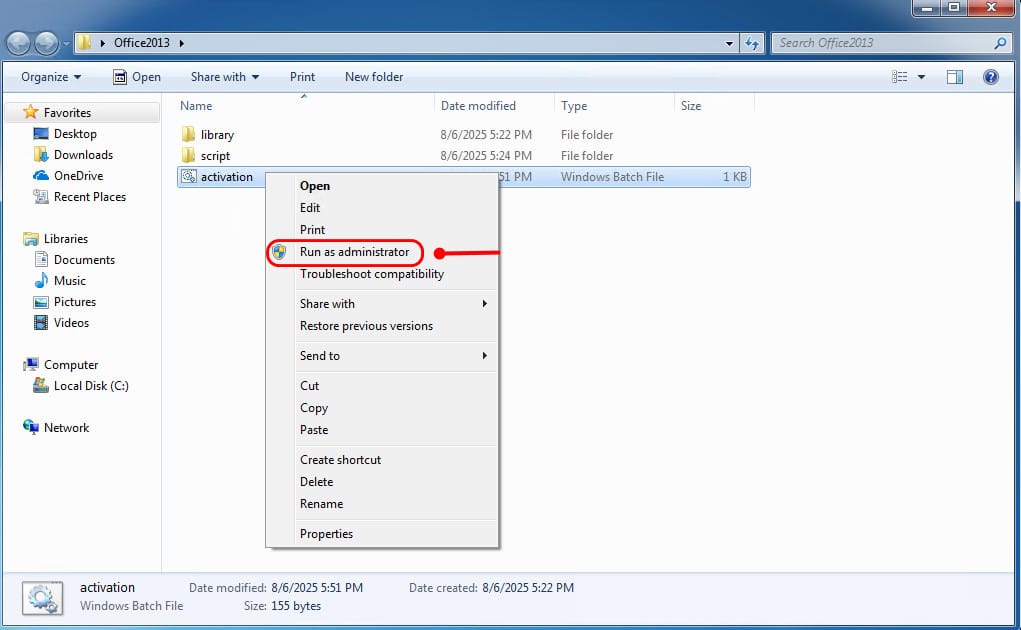Click the Computer icon in sidebar
The height and width of the screenshot is (630, 1021).
(x=31, y=364)
